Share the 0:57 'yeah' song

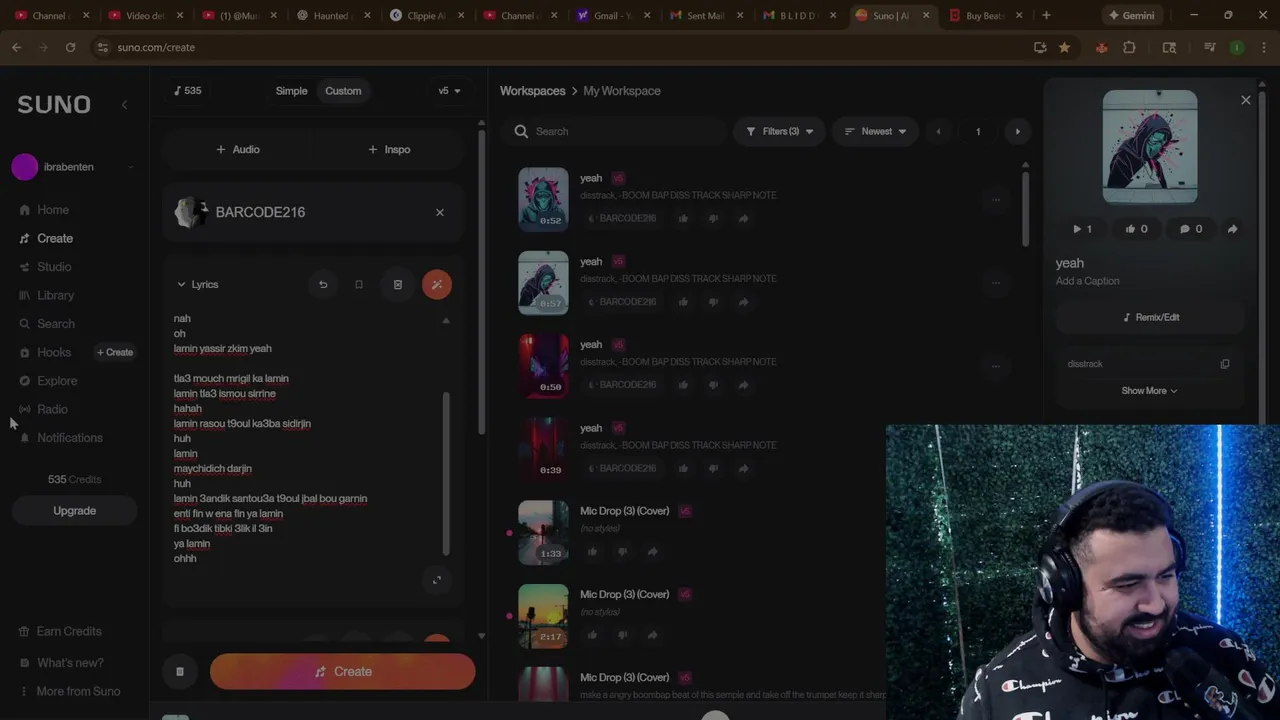pos(743,302)
